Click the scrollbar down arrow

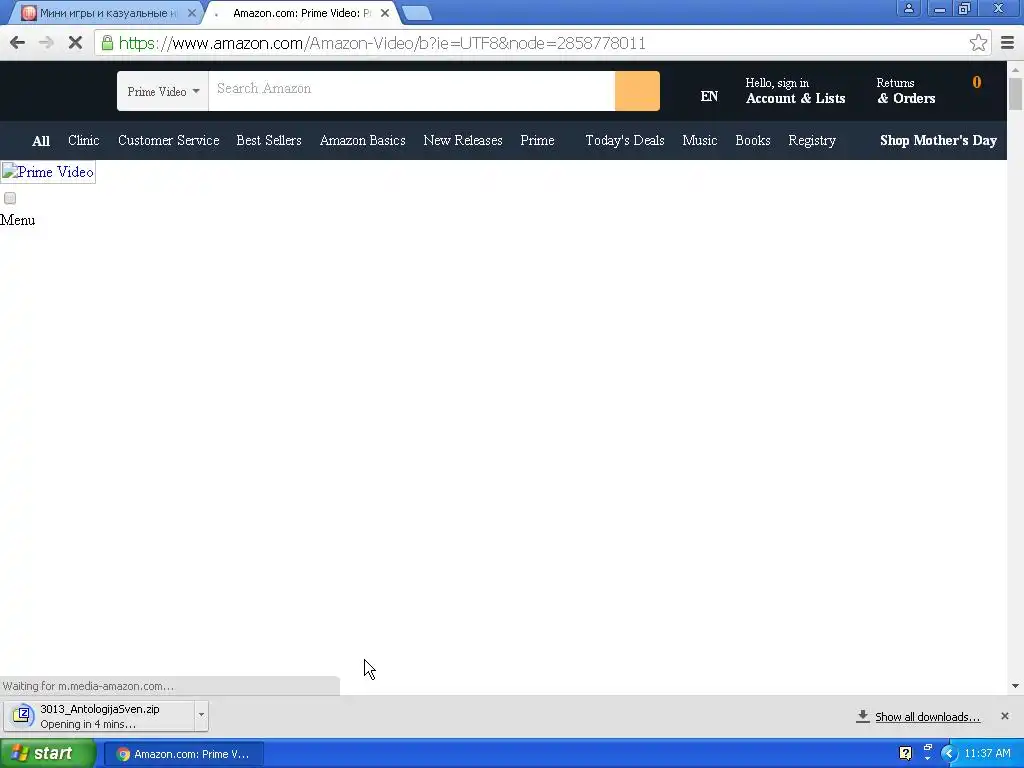pos(1015,686)
